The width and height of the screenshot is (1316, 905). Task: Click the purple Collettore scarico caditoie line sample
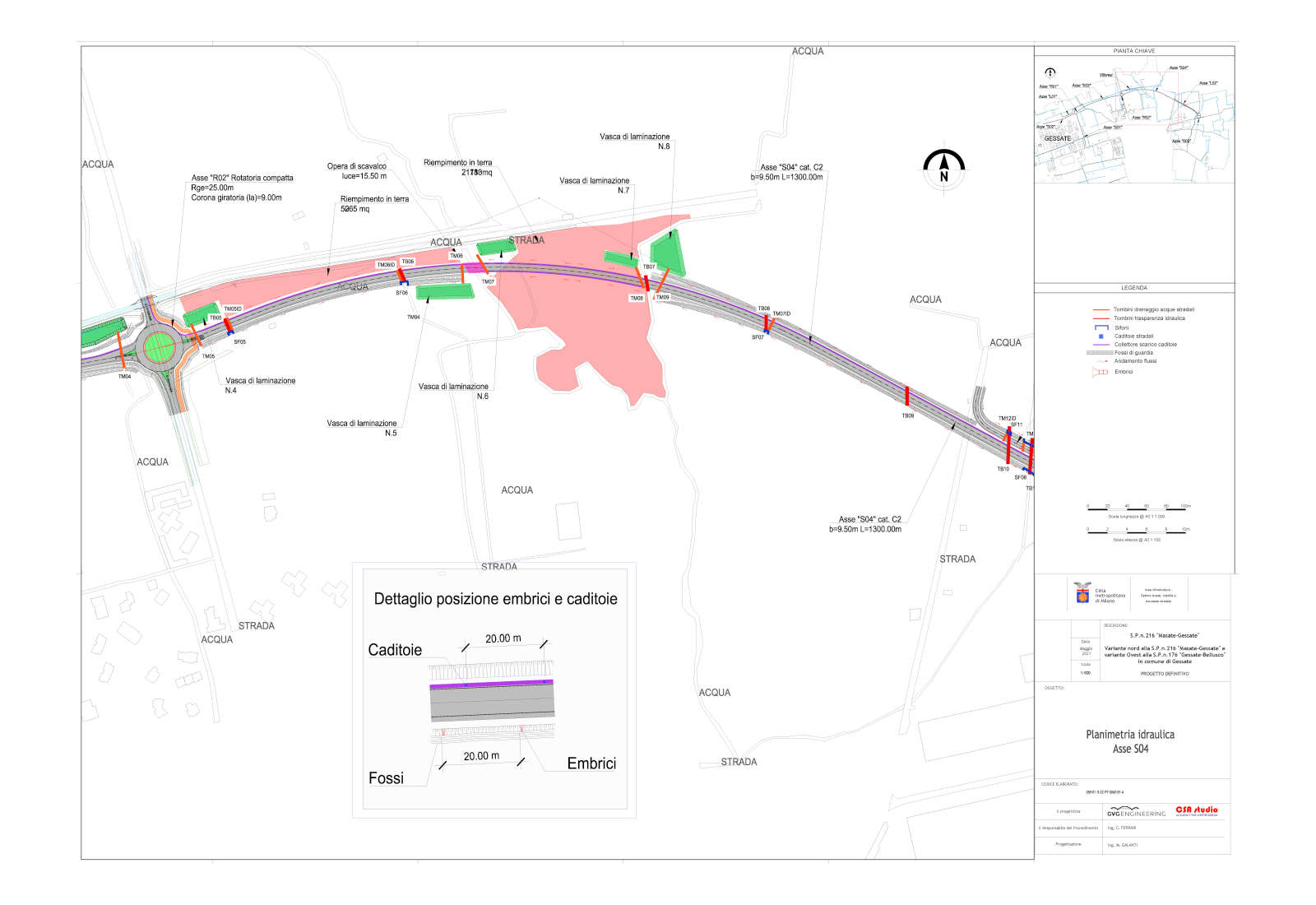pyautogui.click(x=1101, y=345)
